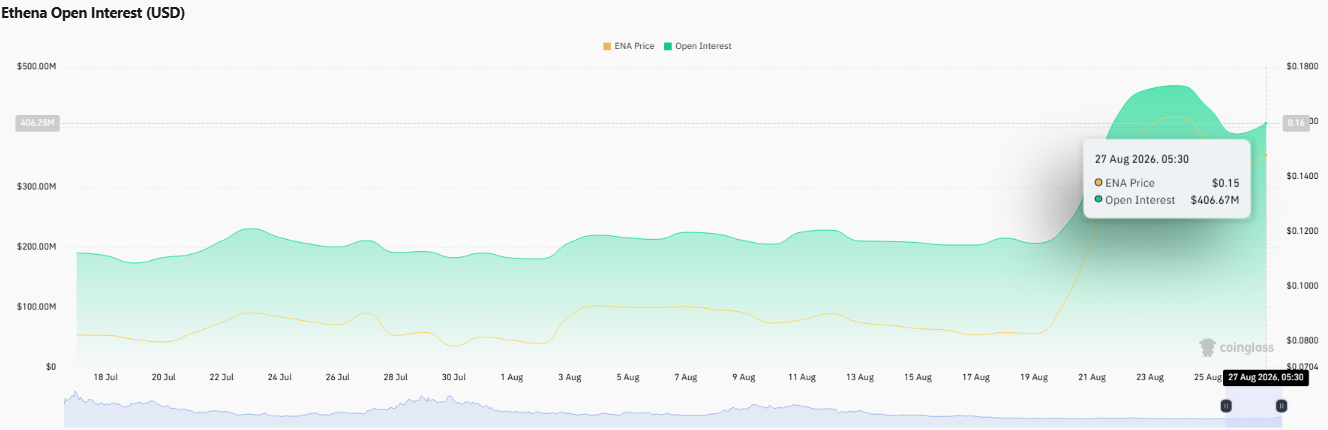The width and height of the screenshot is (1328, 430).
Task: Click the $0.1400 price axis label
Action: (1303, 176)
